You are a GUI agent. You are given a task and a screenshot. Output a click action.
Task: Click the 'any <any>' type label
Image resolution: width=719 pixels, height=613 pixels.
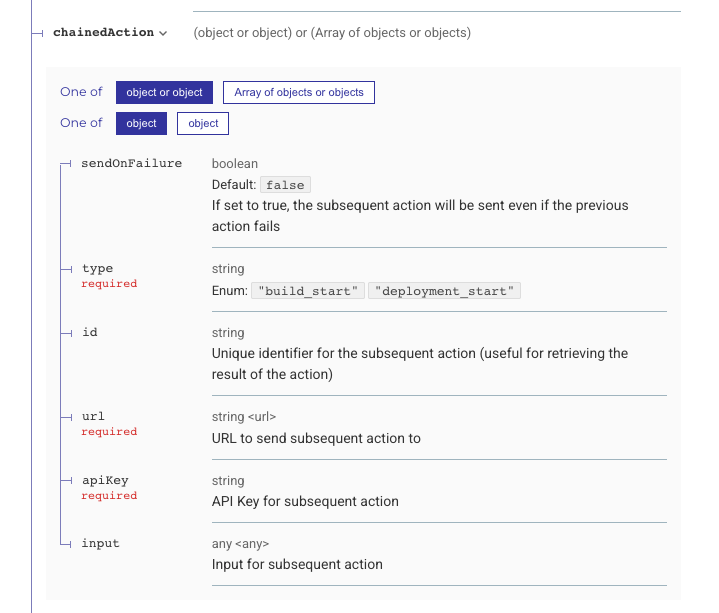point(240,544)
